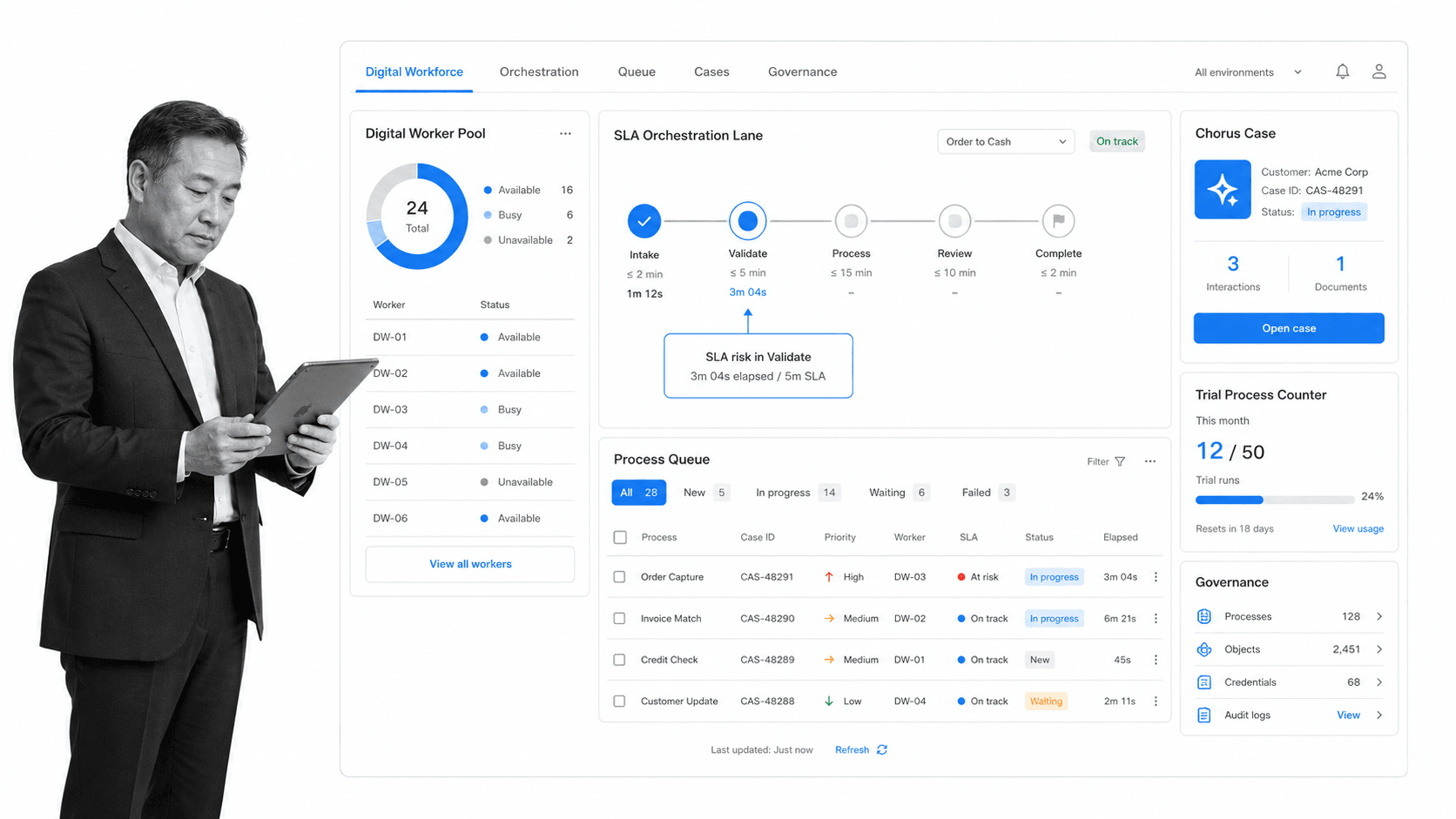Click the Refresh circular arrows icon

point(882,749)
